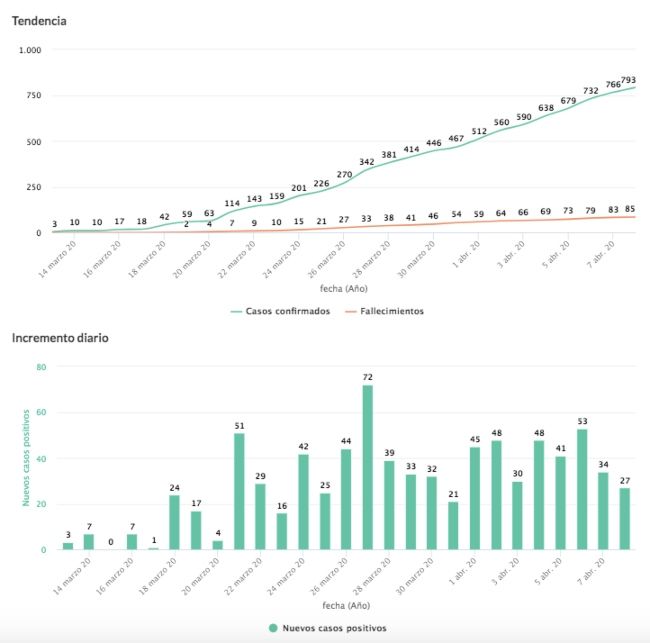Screen dimensions: 650x643
Task: Click the confirmed cases data point 342
Action: (x=367, y=170)
